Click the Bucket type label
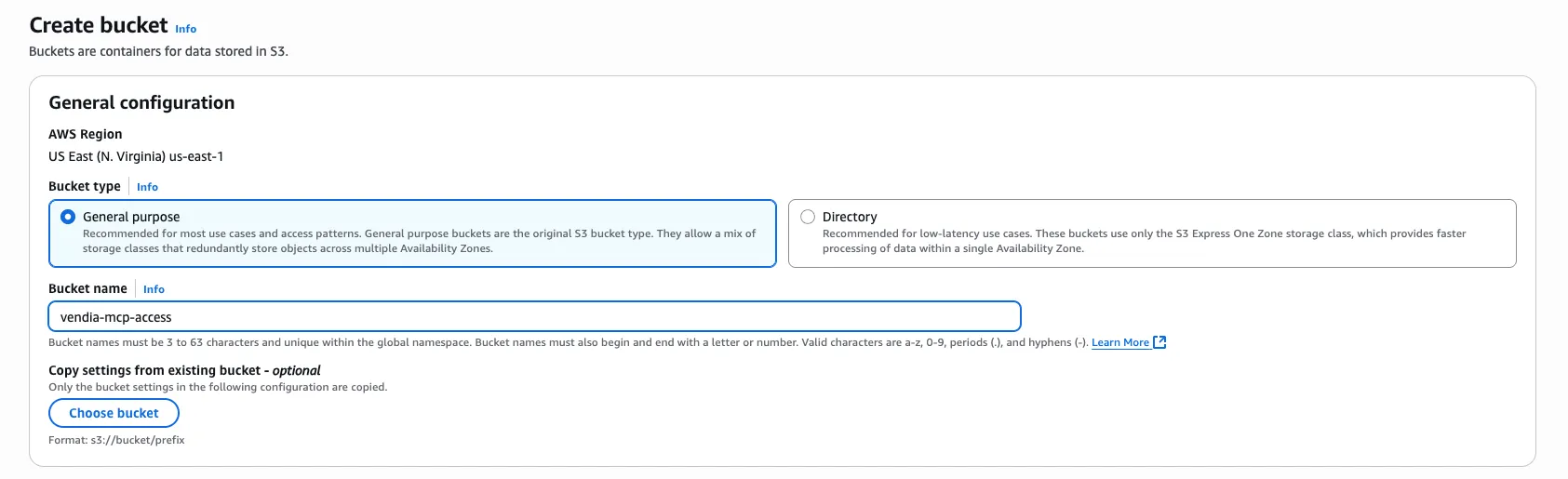This screenshot has width=1568, height=479. 85,186
